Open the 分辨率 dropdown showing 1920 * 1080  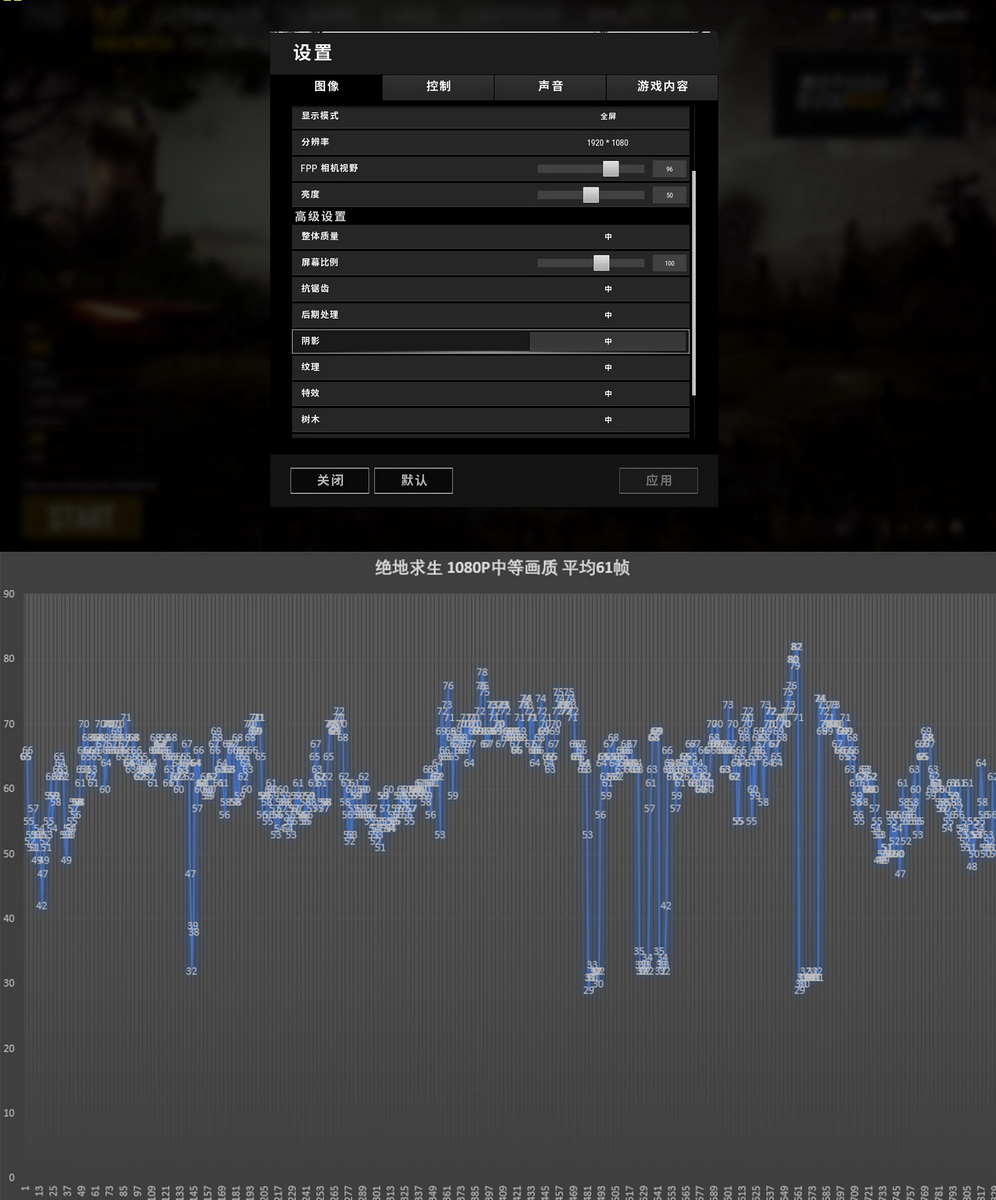(x=608, y=143)
